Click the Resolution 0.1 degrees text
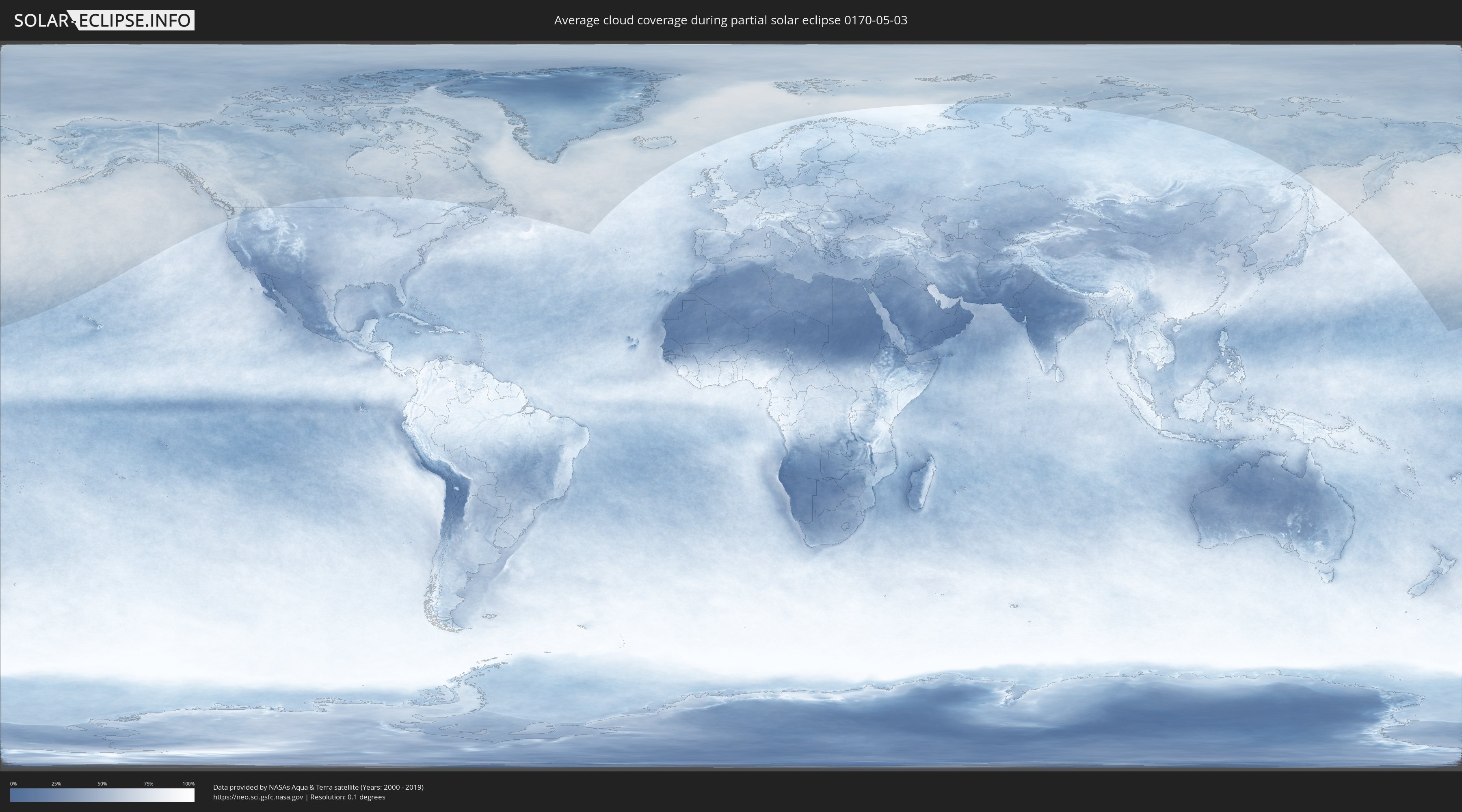 tap(347, 797)
